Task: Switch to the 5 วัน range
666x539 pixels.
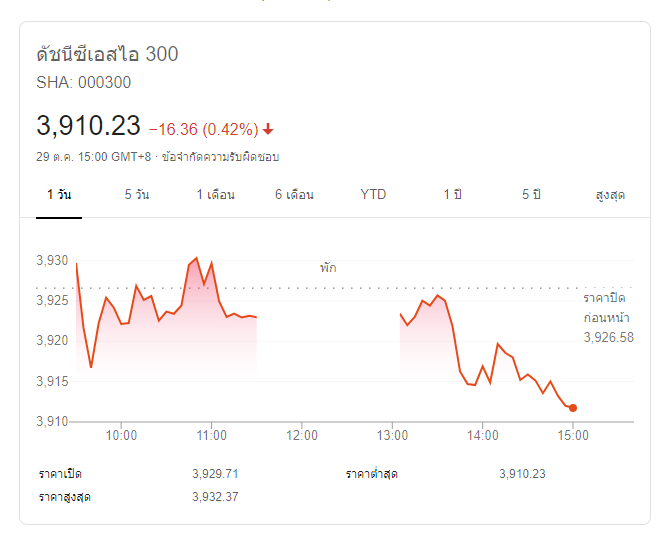Action: (x=137, y=194)
